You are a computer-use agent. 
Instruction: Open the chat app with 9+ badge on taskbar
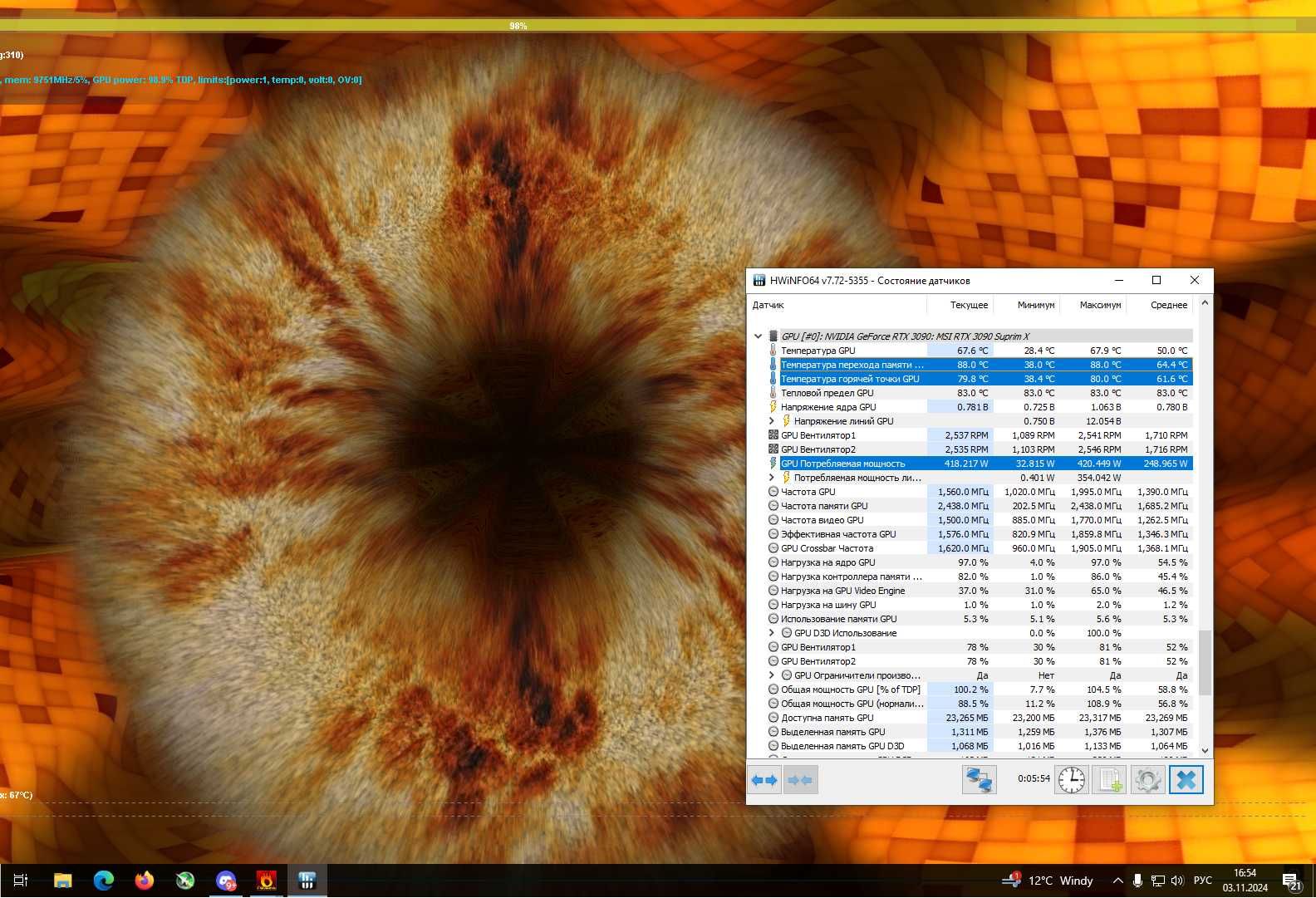pos(225,881)
